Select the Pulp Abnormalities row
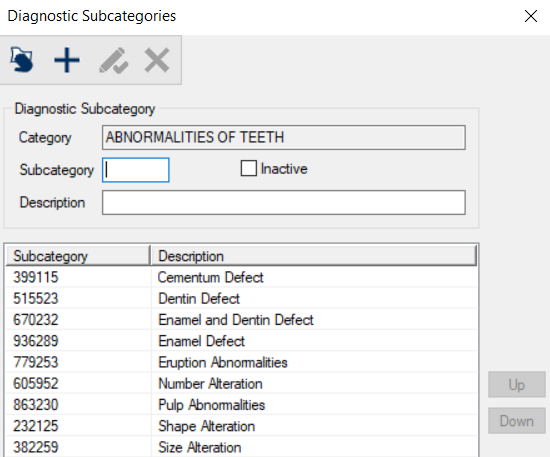Screen dimensions: 550x457 [x=241, y=405]
